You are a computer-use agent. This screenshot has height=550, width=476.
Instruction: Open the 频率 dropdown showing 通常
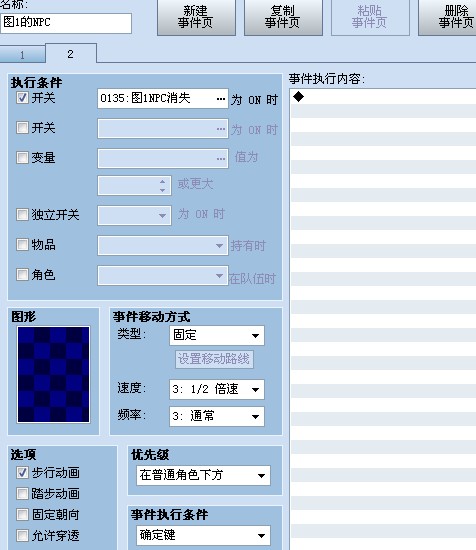[x=217, y=416]
